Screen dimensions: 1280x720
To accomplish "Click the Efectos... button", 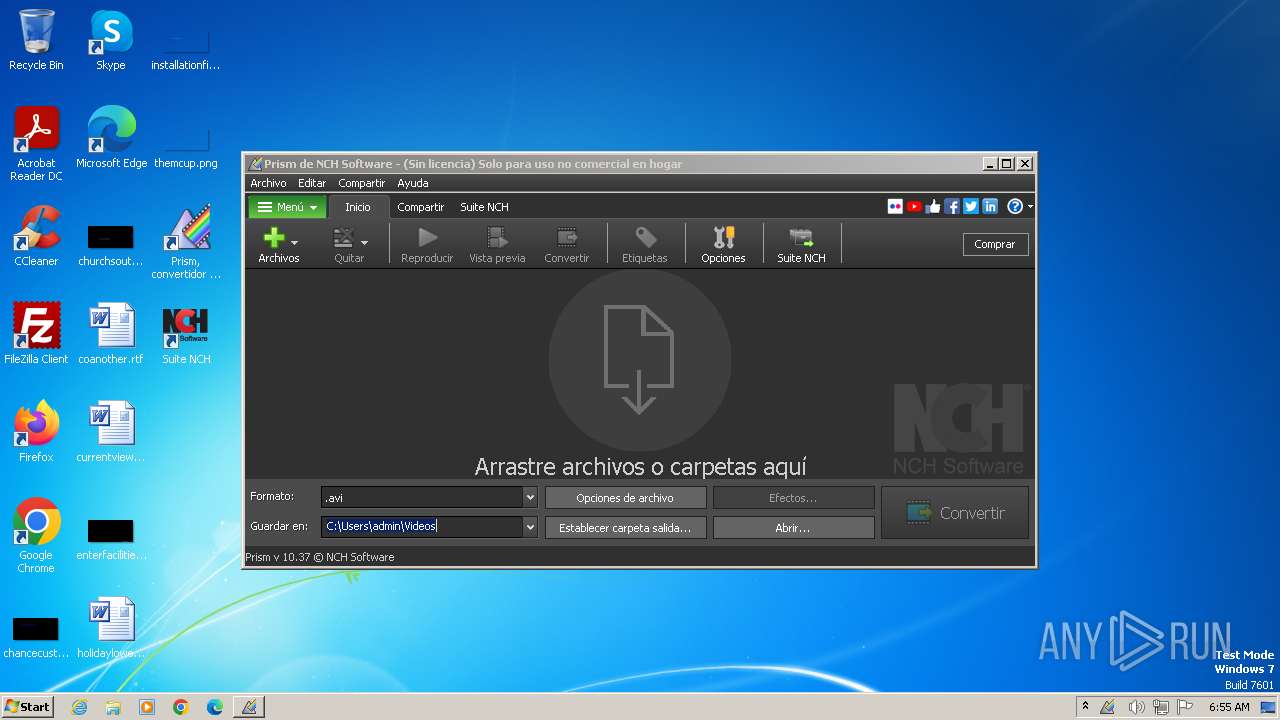I will (x=793, y=498).
